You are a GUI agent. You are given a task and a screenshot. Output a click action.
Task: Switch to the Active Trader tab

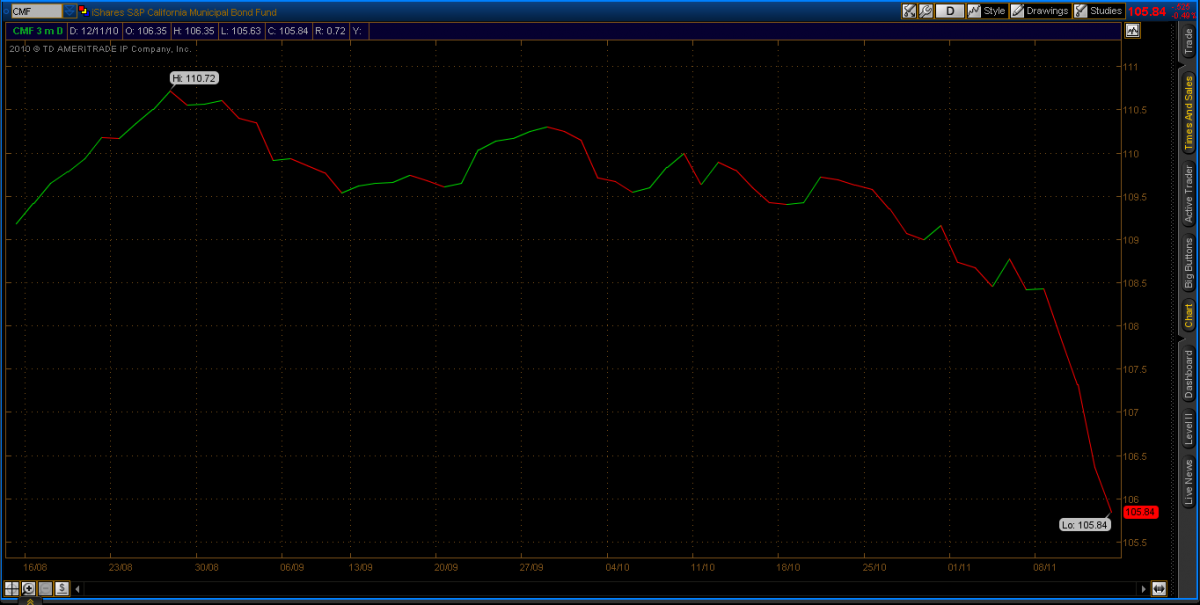(1188, 194)
